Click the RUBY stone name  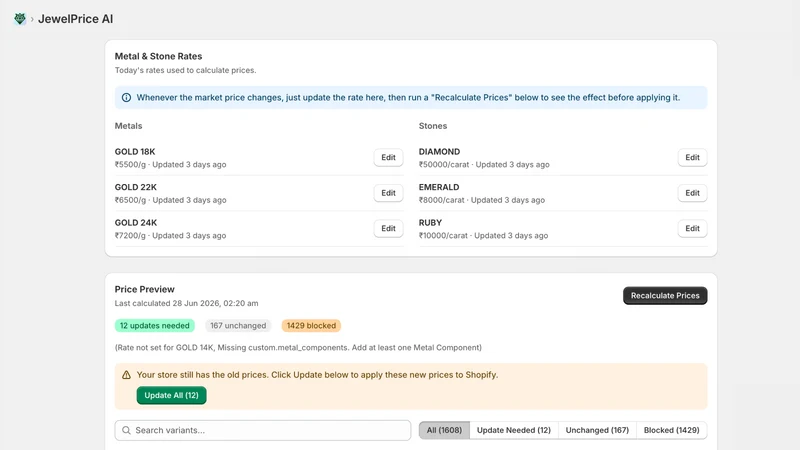[430, 222]
